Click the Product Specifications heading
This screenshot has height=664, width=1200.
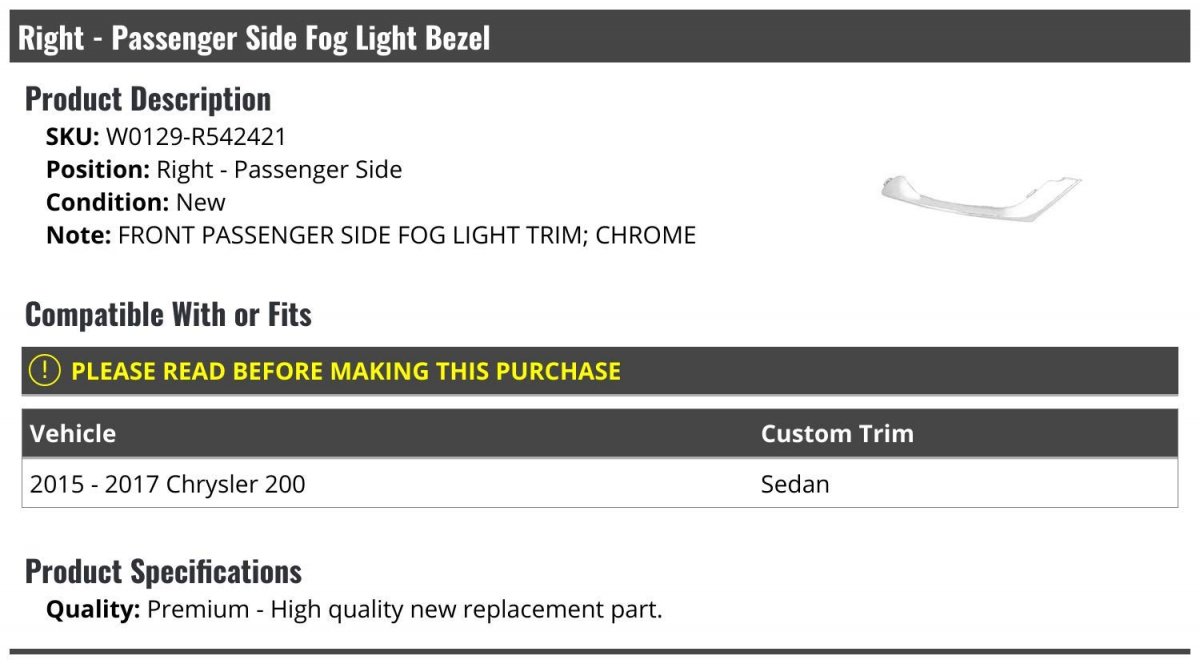[x=163, y=572]
